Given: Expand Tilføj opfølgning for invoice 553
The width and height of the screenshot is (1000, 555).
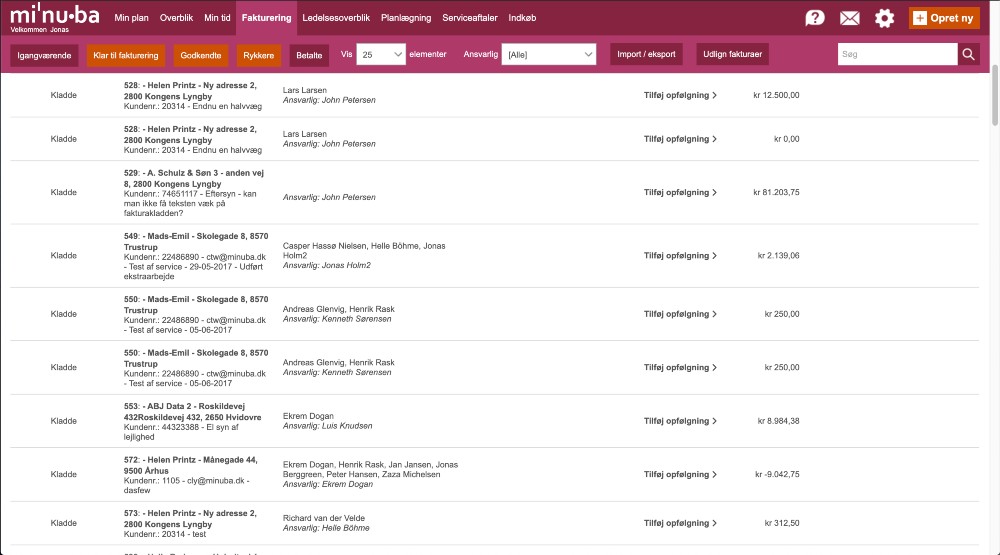Looking at the screenshot, I should click(680, 421).
